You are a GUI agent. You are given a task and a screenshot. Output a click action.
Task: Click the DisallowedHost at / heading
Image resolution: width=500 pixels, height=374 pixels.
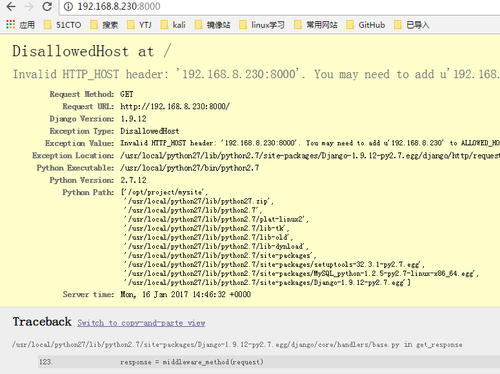pyautogui.click(x=92, y=51)
